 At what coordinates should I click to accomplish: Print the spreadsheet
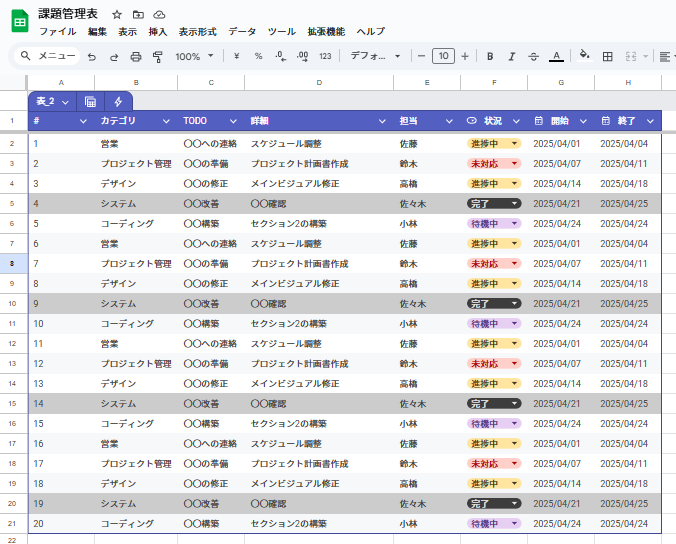[136, 56]
